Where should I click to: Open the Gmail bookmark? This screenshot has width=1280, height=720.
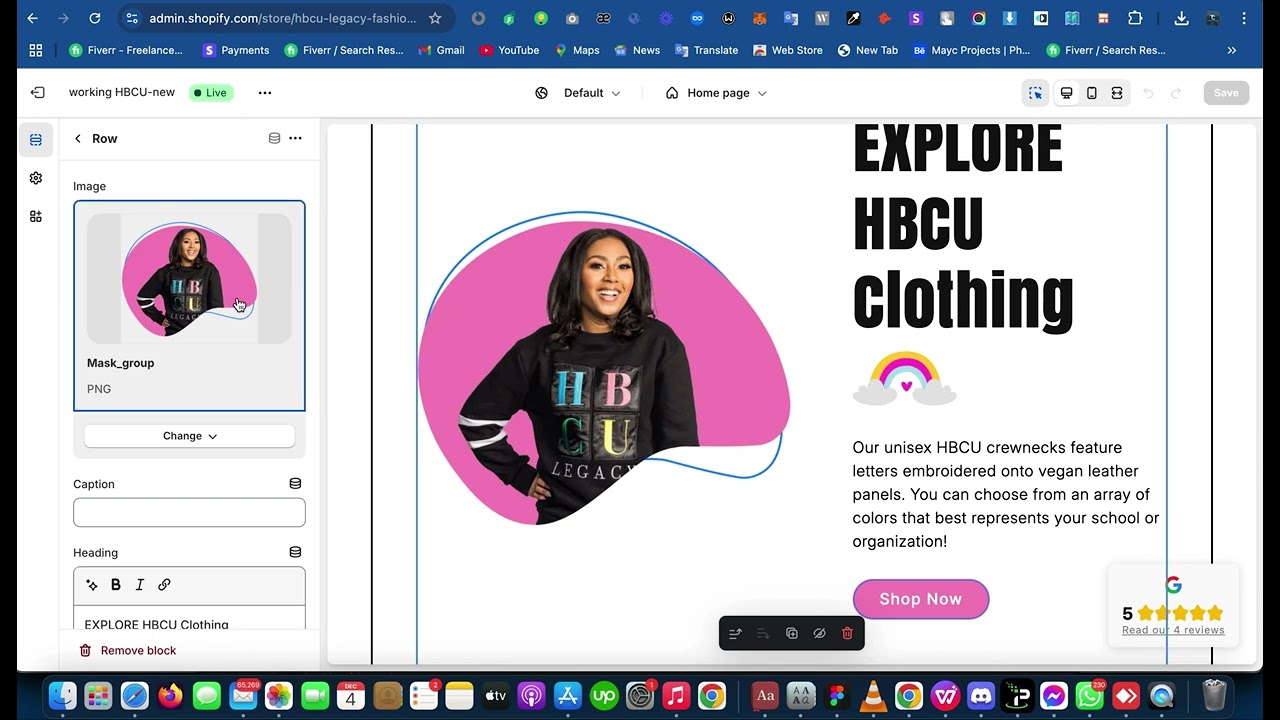(x=441, y=50)
